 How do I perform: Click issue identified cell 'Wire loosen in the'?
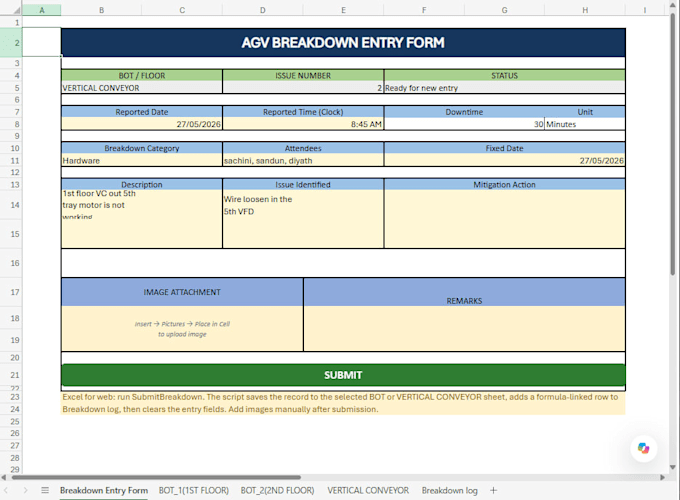point(303,219)
